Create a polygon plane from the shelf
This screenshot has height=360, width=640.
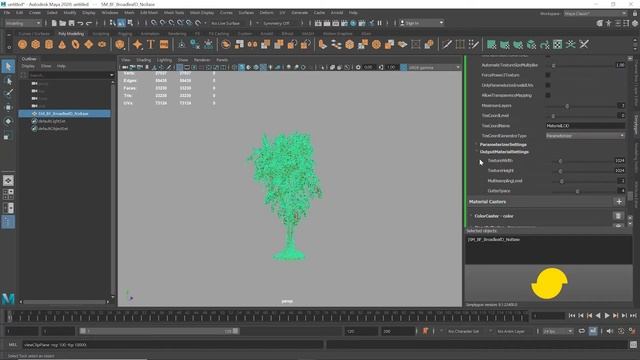click(89, 44)
